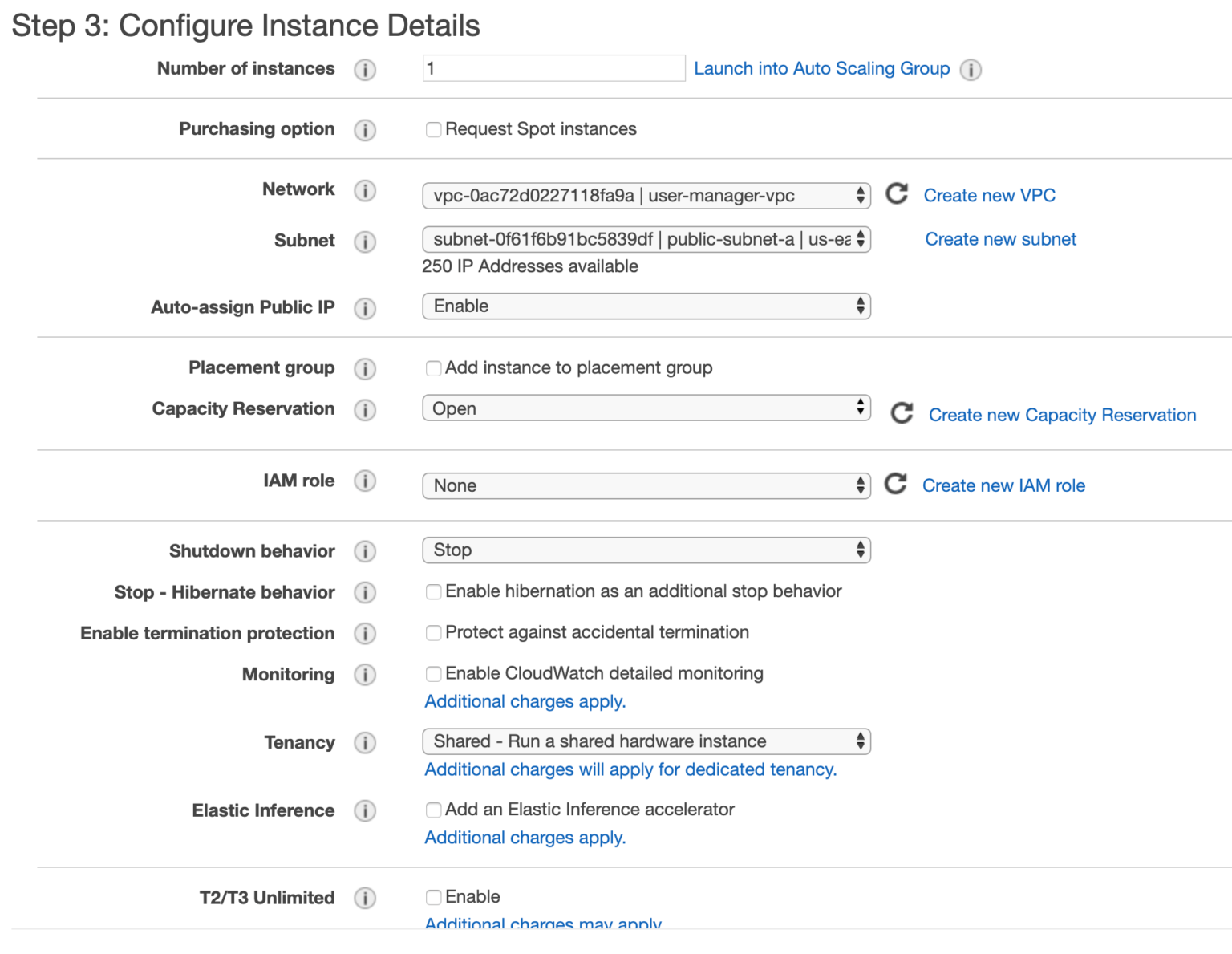This screenshot has height=954, width=1232.
Task: Click the info icon next to Number of instances
Action: (x=365, y=70)
